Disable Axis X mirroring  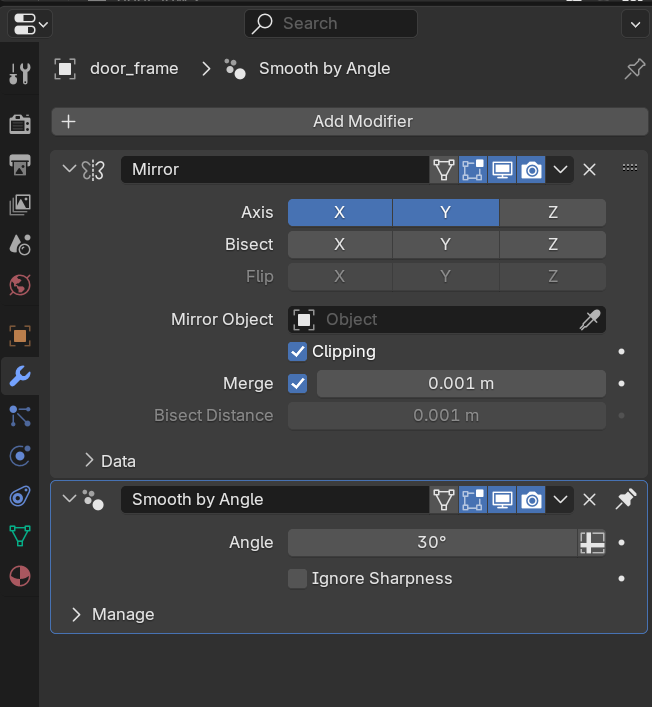click(x=340, y=212)
